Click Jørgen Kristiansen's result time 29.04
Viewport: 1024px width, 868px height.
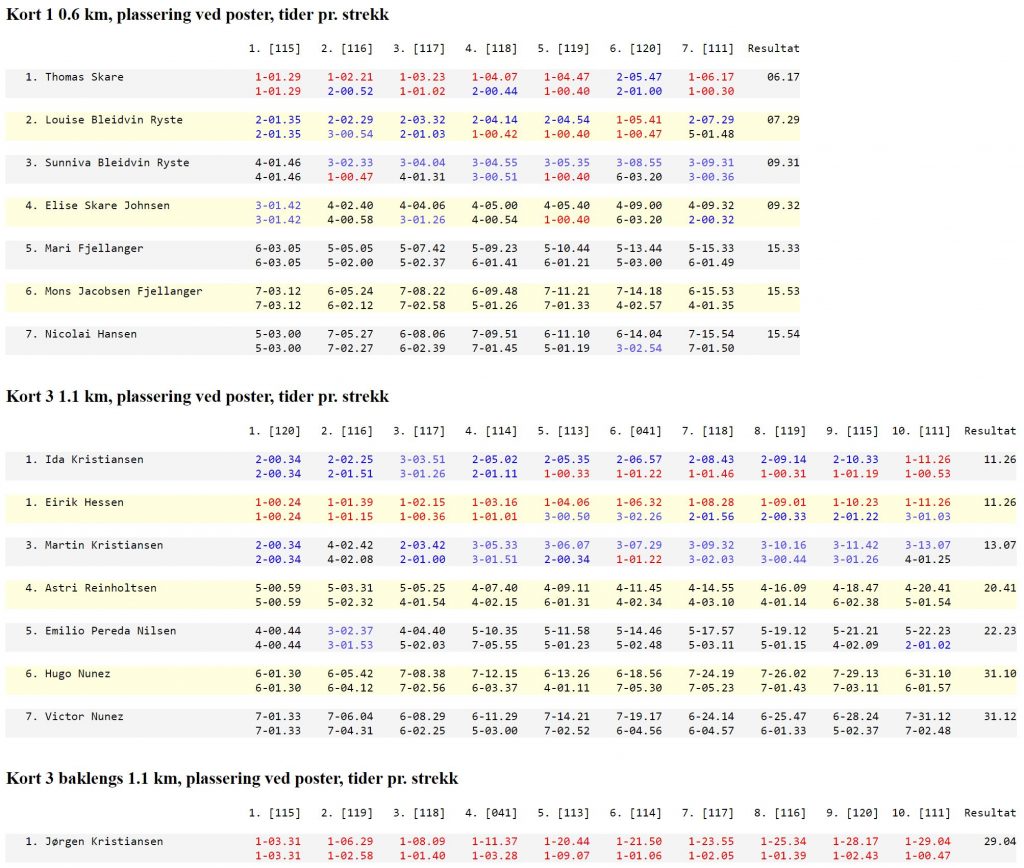click(999, 842)
